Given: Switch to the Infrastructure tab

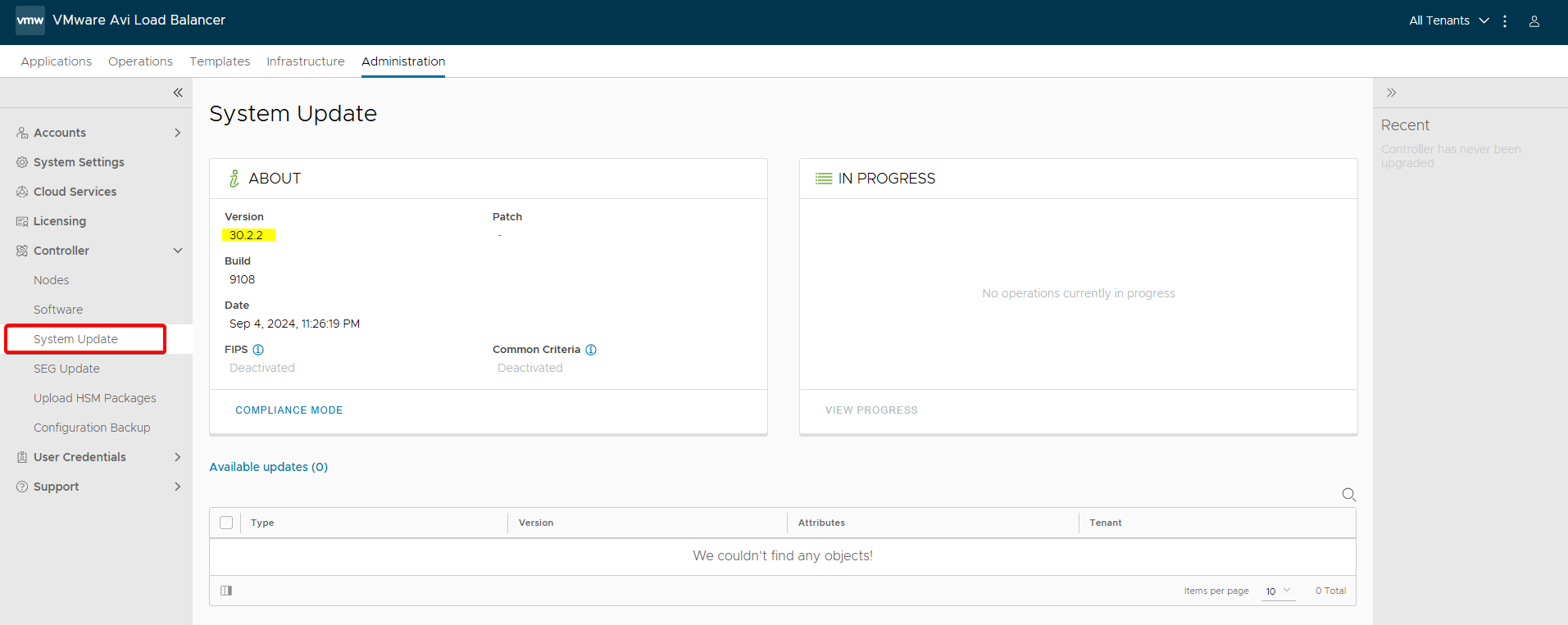Looking at the screenshot, I should coord(305,61).
